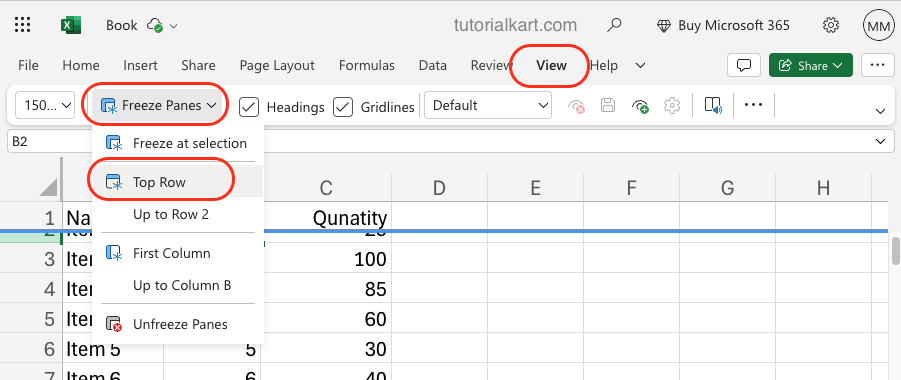Open the File tab
This screenshot has width=901, height=380.
click(28, 66)
